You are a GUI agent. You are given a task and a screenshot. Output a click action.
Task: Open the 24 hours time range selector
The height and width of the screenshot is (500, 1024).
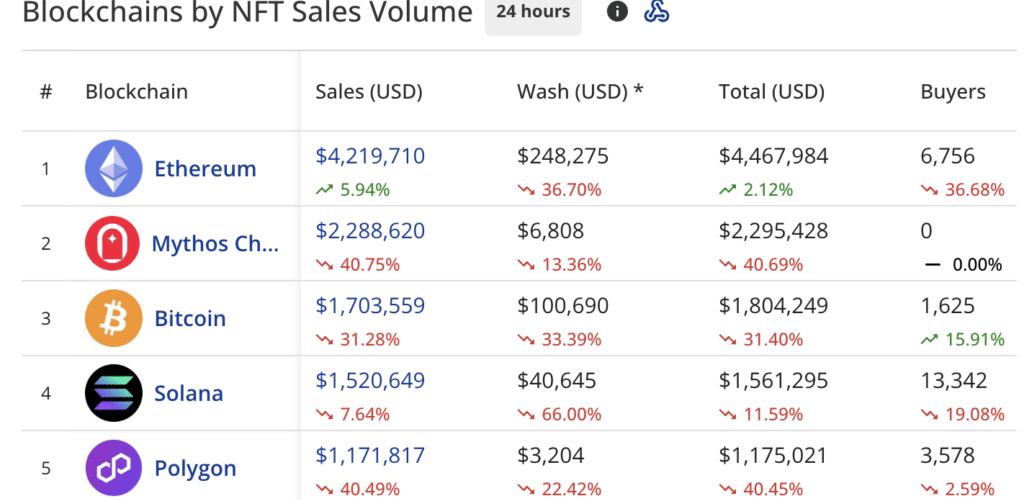click(x=533, y=13)
